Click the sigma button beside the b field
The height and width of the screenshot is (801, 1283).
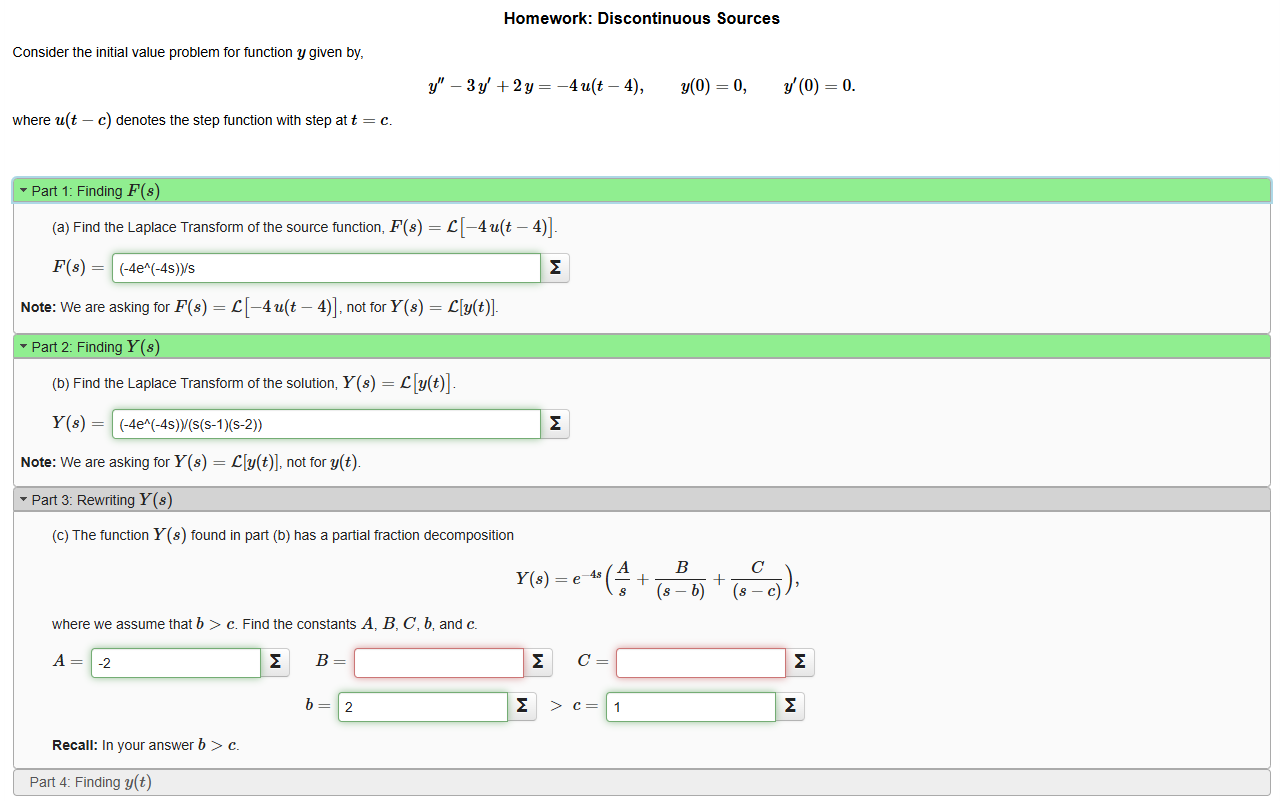(x=522, y=706)
